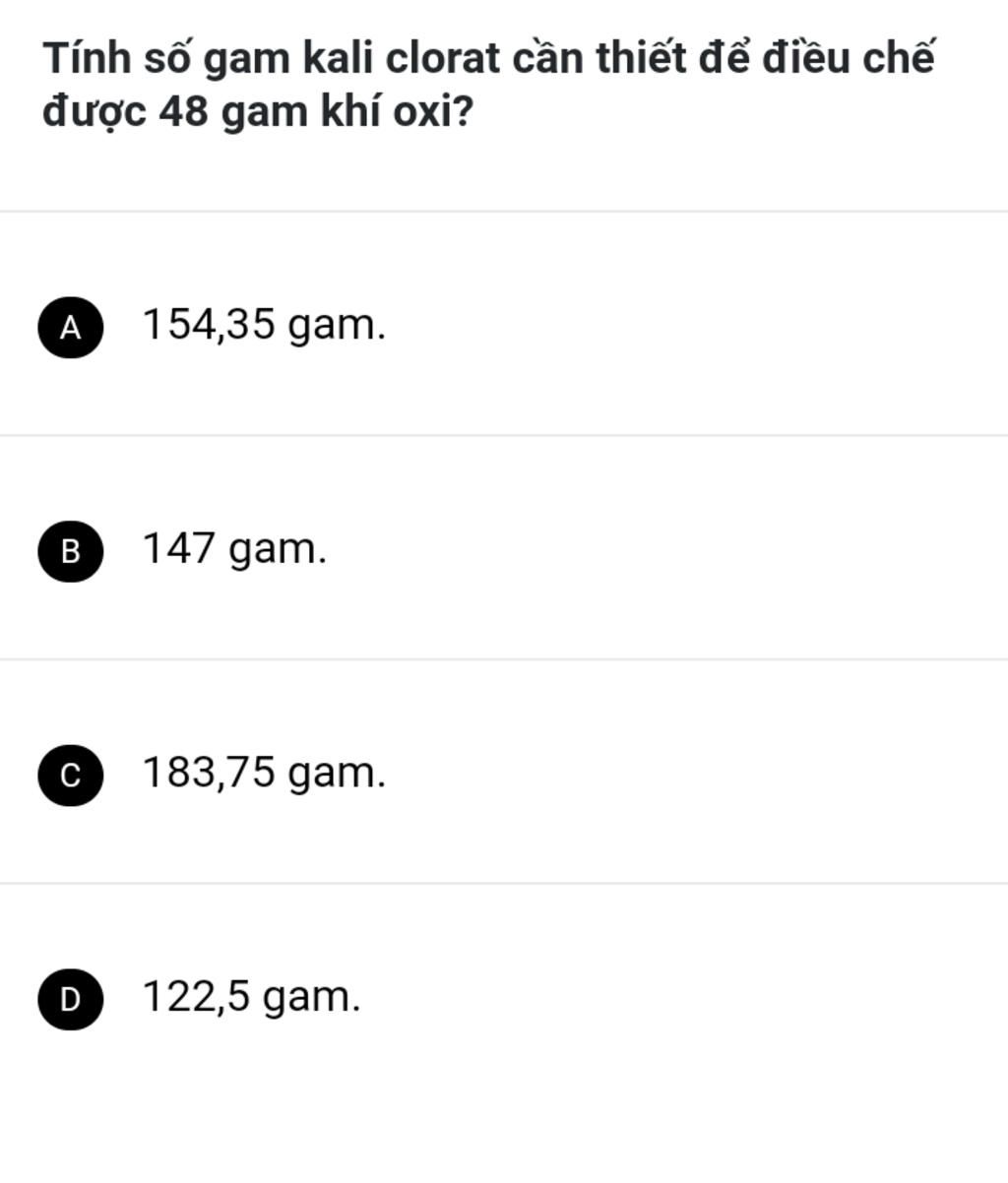Choose the answer text "147 gam."
Image resolution: width=1008 pixels, height=1183 pixels.
[234, 549]
